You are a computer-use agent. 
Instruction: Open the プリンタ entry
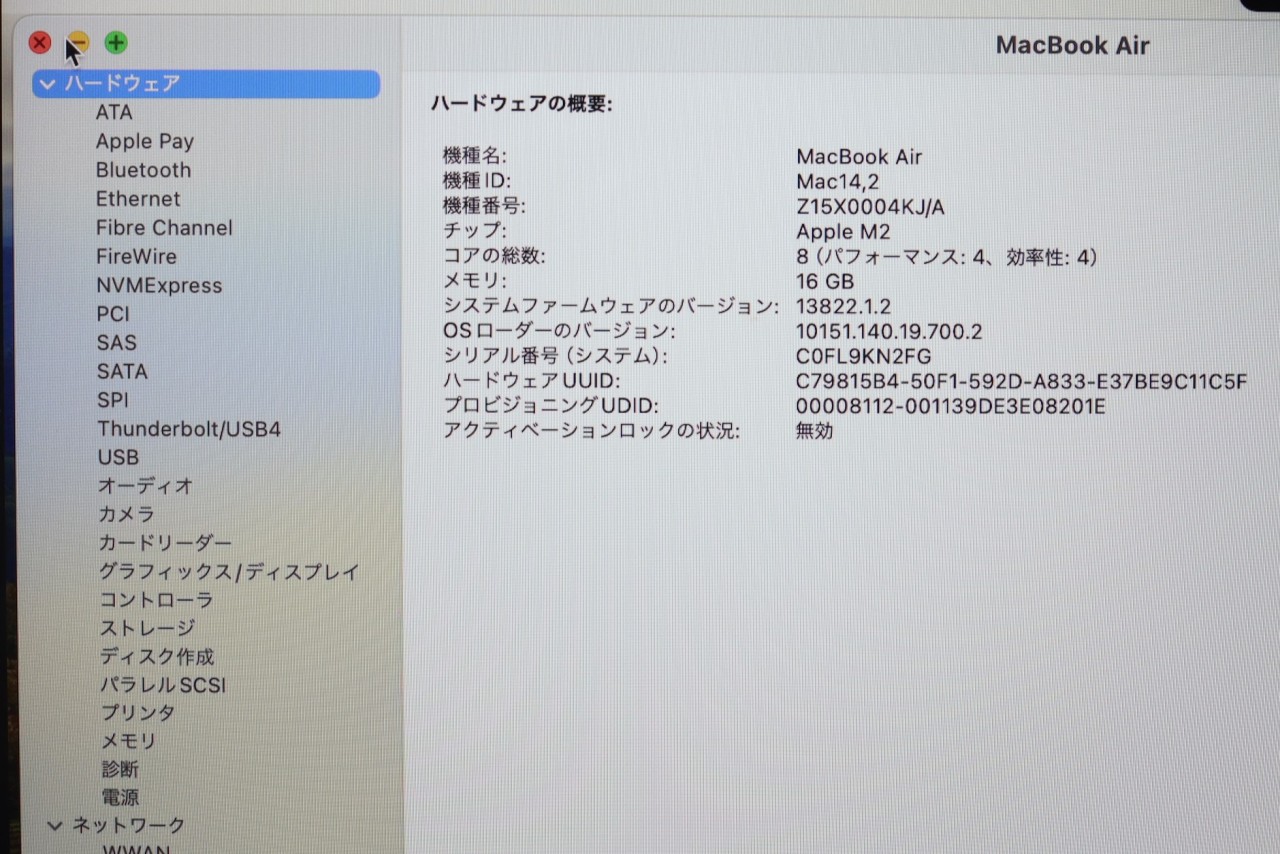point(137,713)
